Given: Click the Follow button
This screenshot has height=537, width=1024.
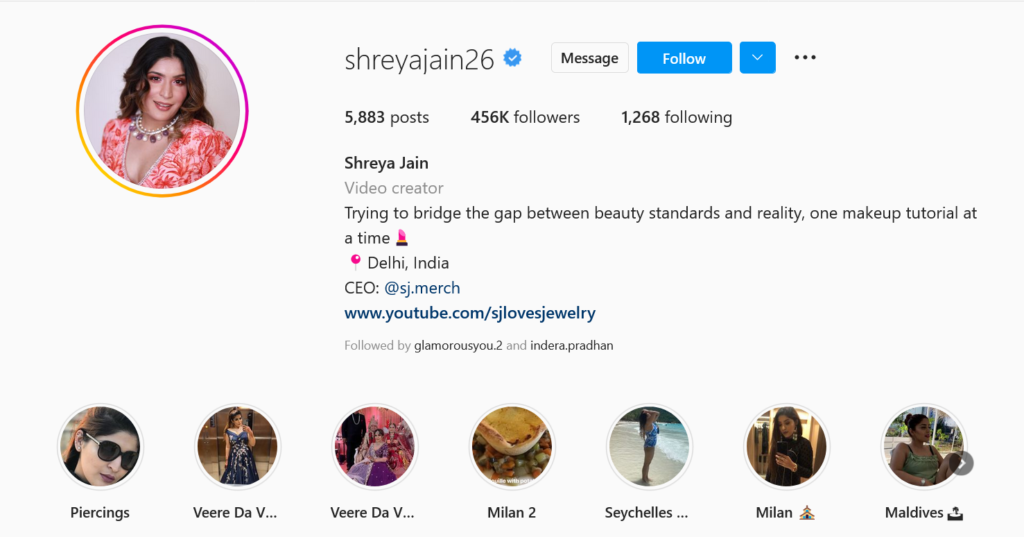Looking at the screenshot, I should [684, 57].
